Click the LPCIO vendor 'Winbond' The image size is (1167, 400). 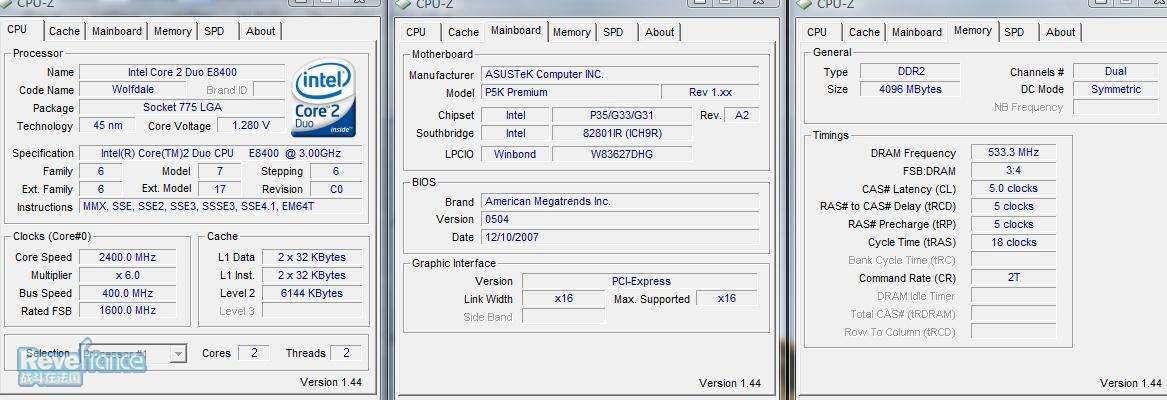516,154
